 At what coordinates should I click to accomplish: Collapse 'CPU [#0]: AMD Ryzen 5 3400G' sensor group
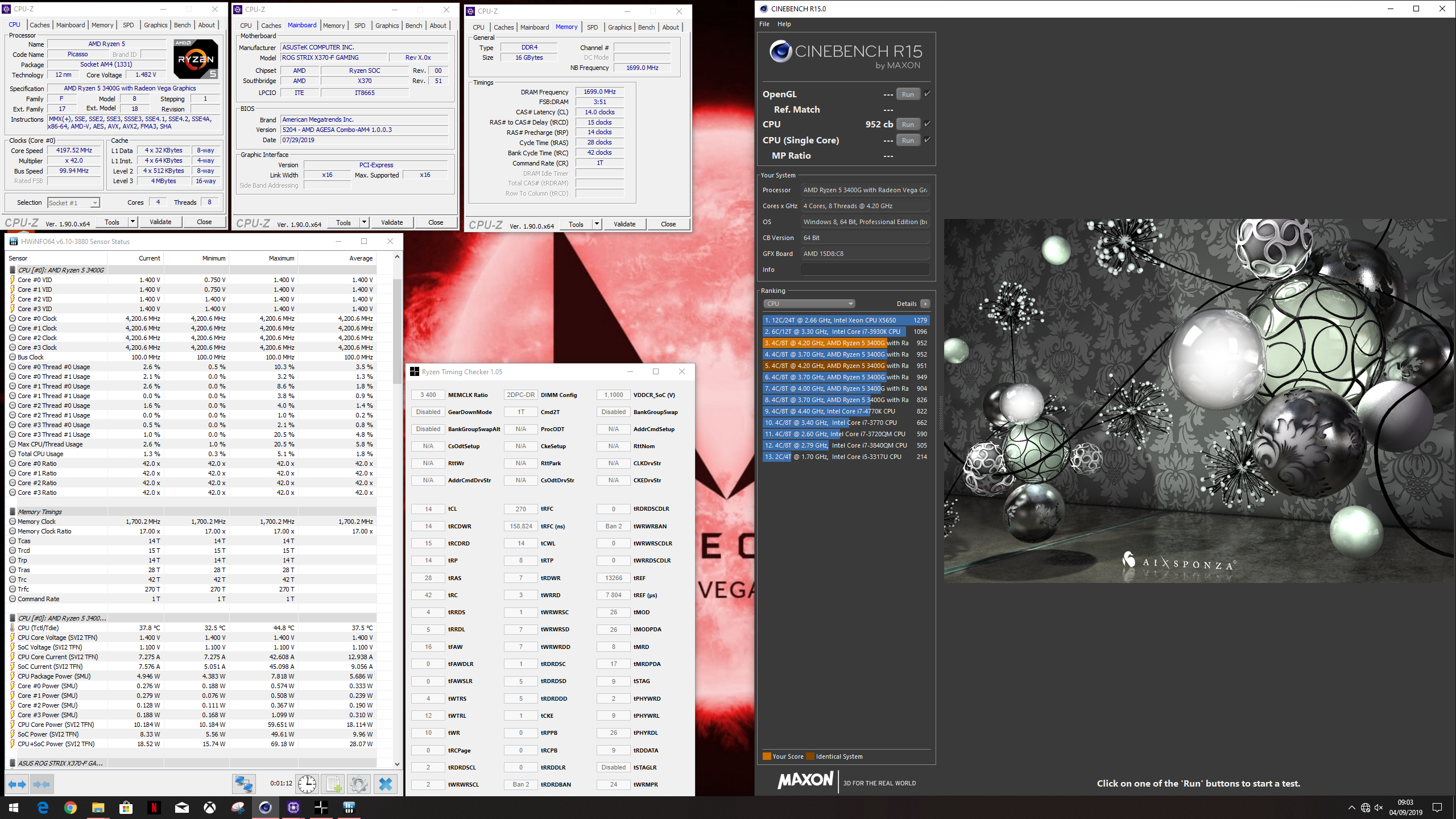click(13, 270)
